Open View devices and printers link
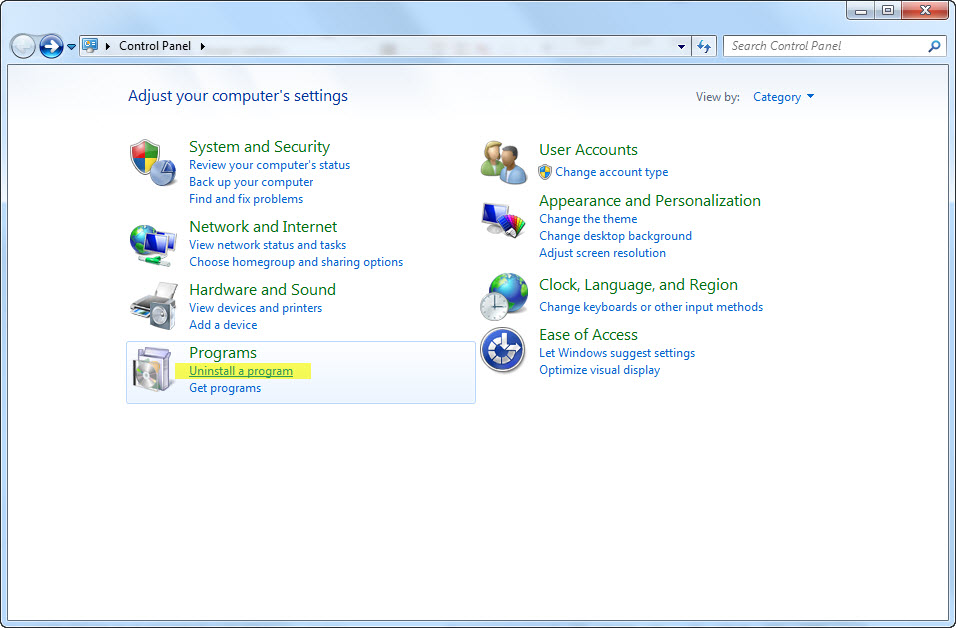The image size is (956, 628). click(255, 308)
